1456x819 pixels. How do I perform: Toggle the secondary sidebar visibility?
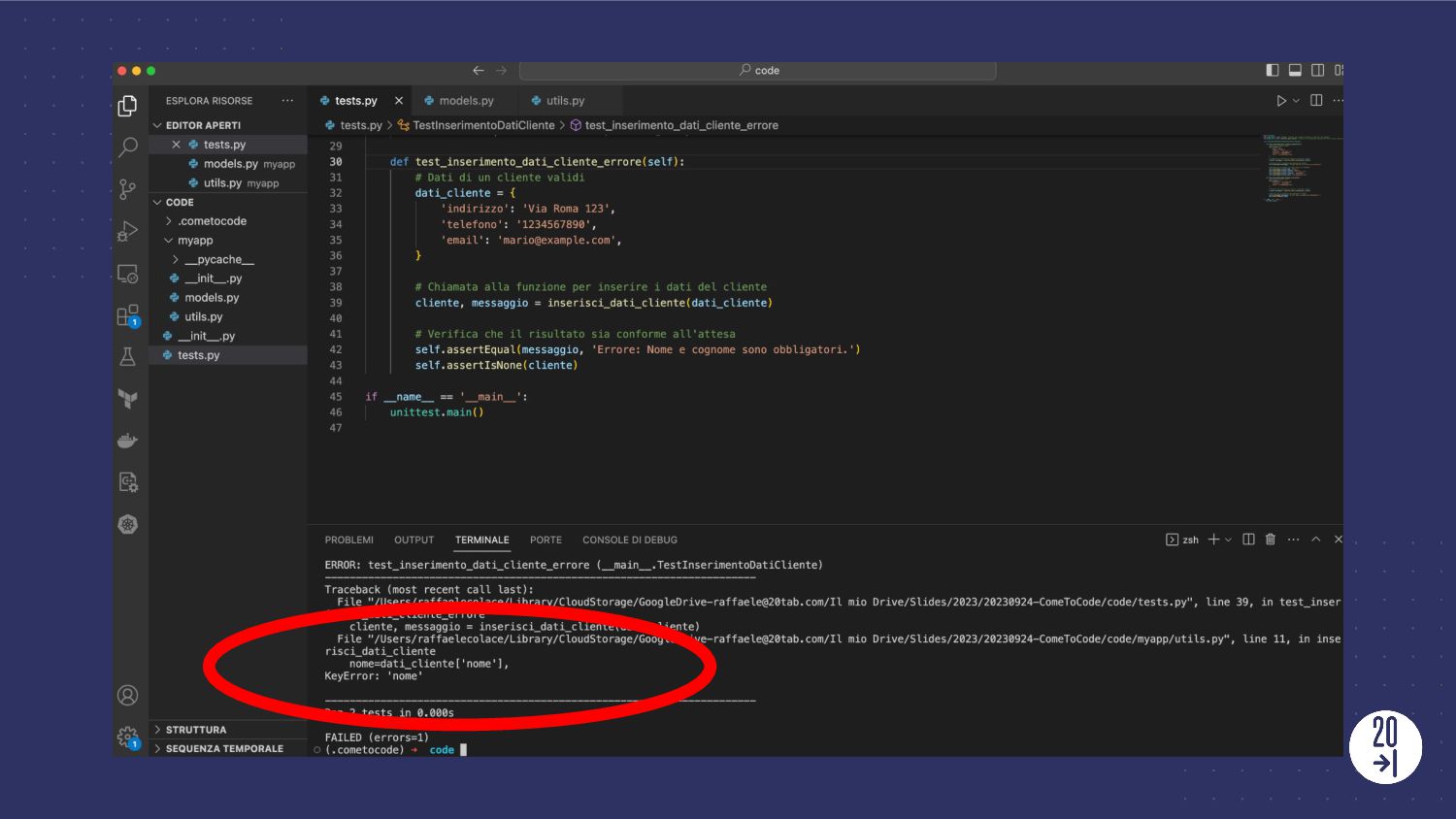[x=1317, y=70]
